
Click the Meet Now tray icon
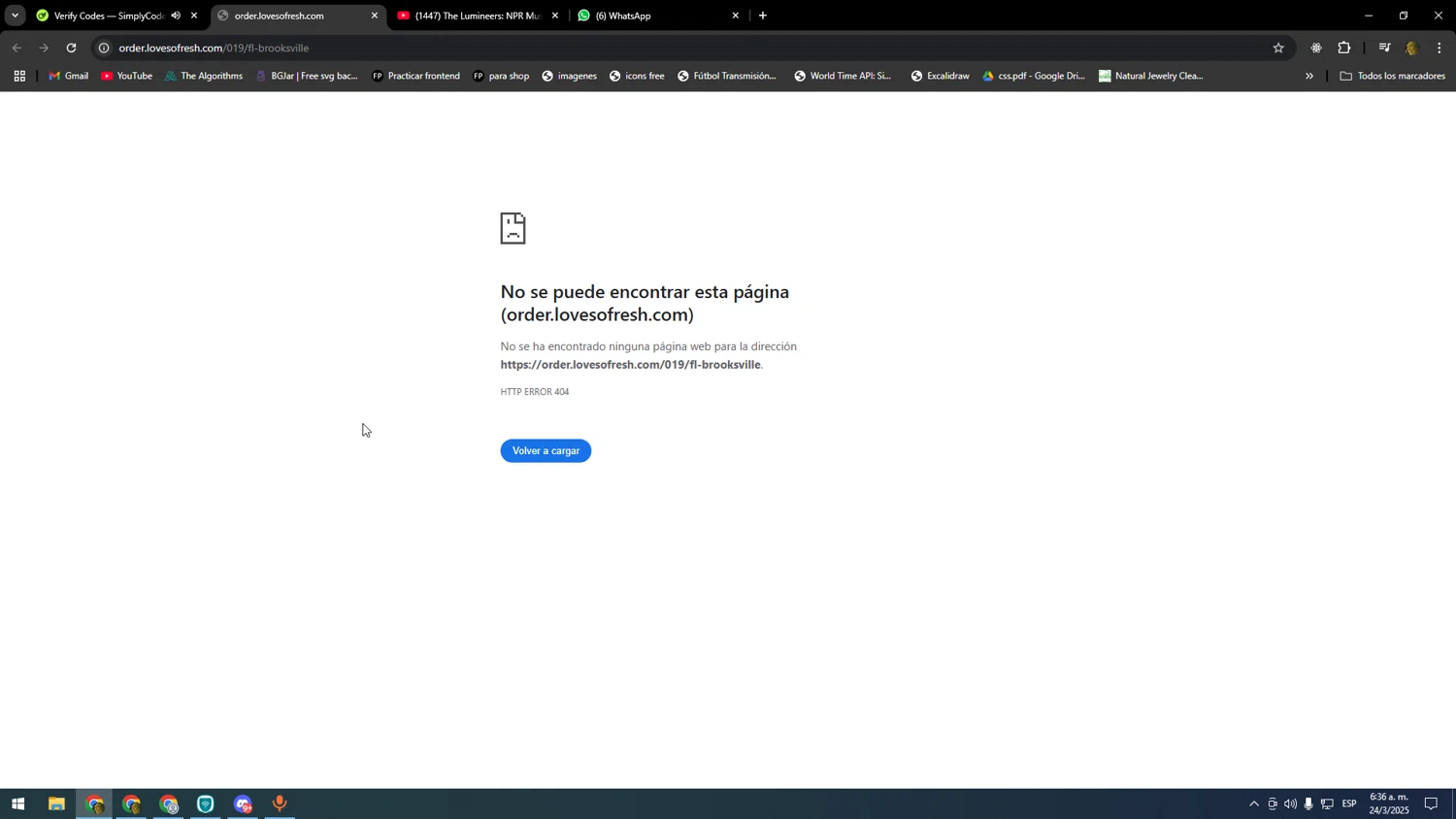[x=1273, y=804]
